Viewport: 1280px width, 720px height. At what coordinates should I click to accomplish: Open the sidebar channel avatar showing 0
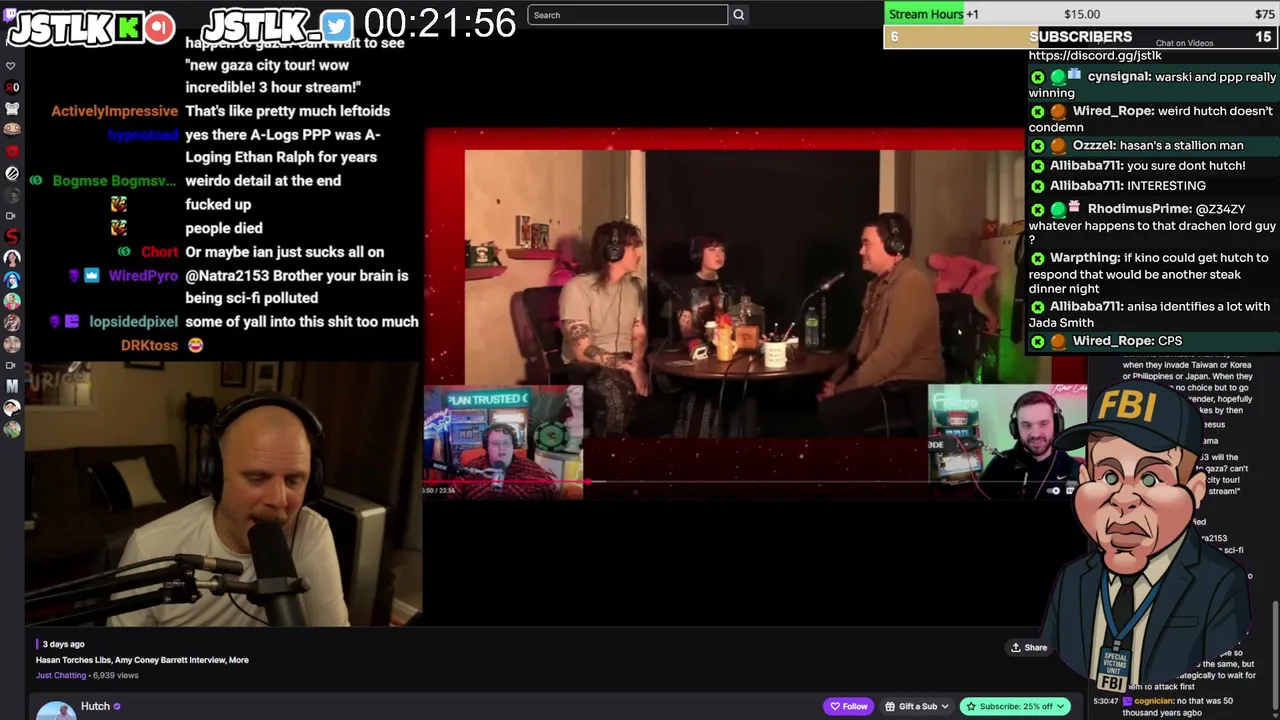pyautogui.click(x=11, y=87)
